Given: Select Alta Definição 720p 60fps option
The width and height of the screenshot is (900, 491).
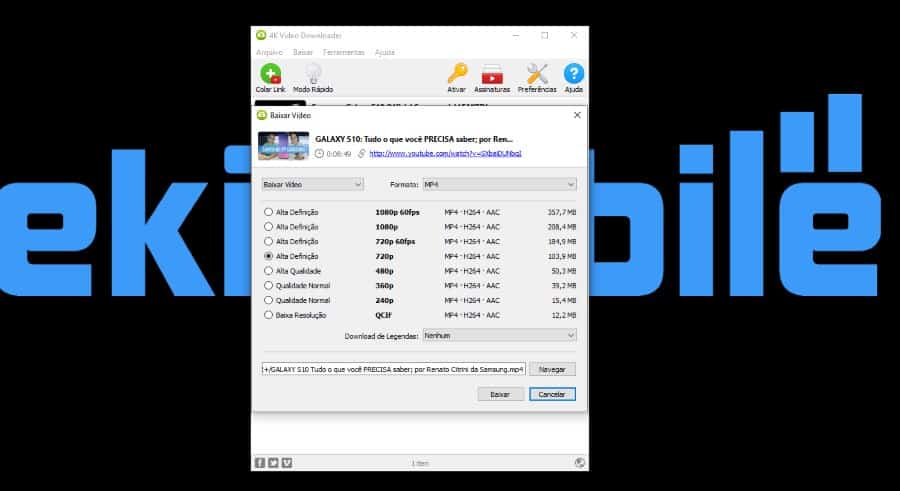Looking at the screenshot, I should 268,241.
